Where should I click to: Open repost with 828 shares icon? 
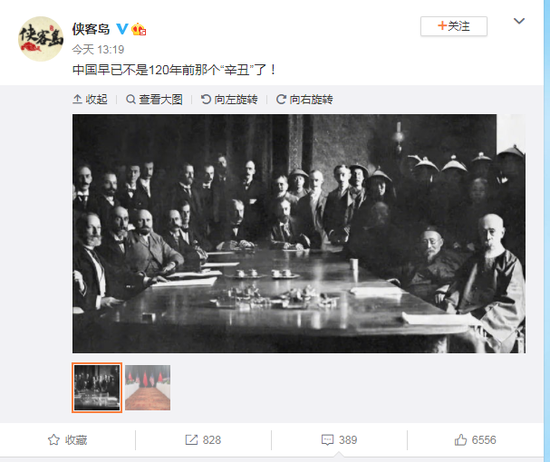(x=203, y=440)
